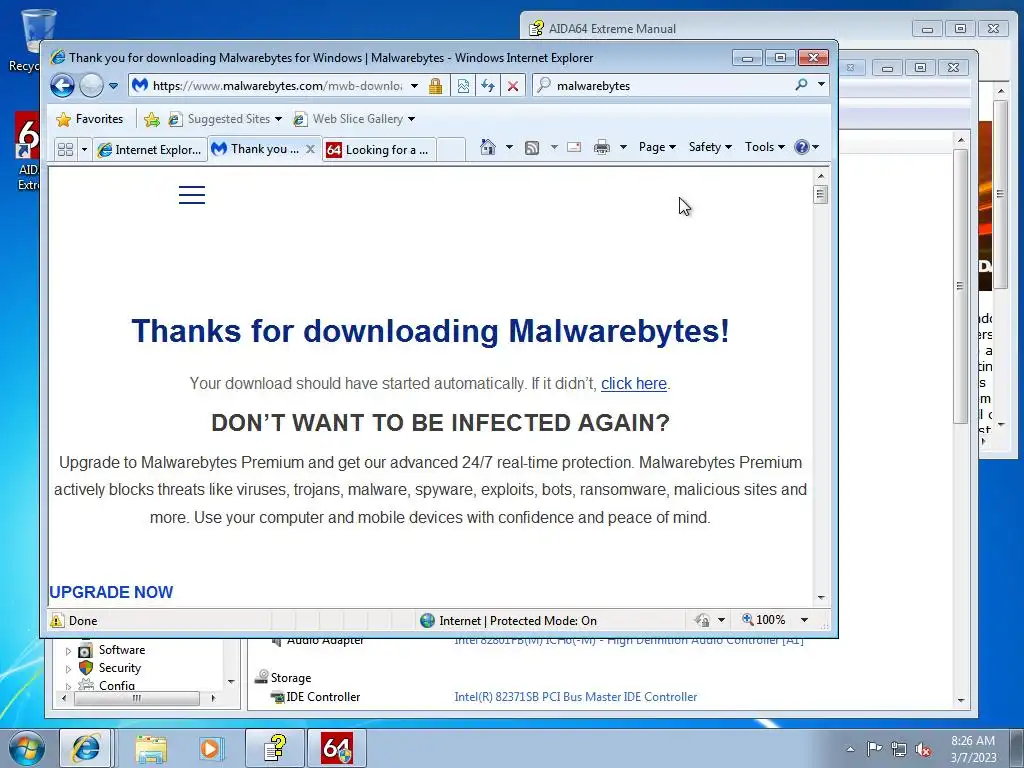Click the IE Forward arrow button
This screenshot has width=1024, height=768.
[x=91, y=86]
